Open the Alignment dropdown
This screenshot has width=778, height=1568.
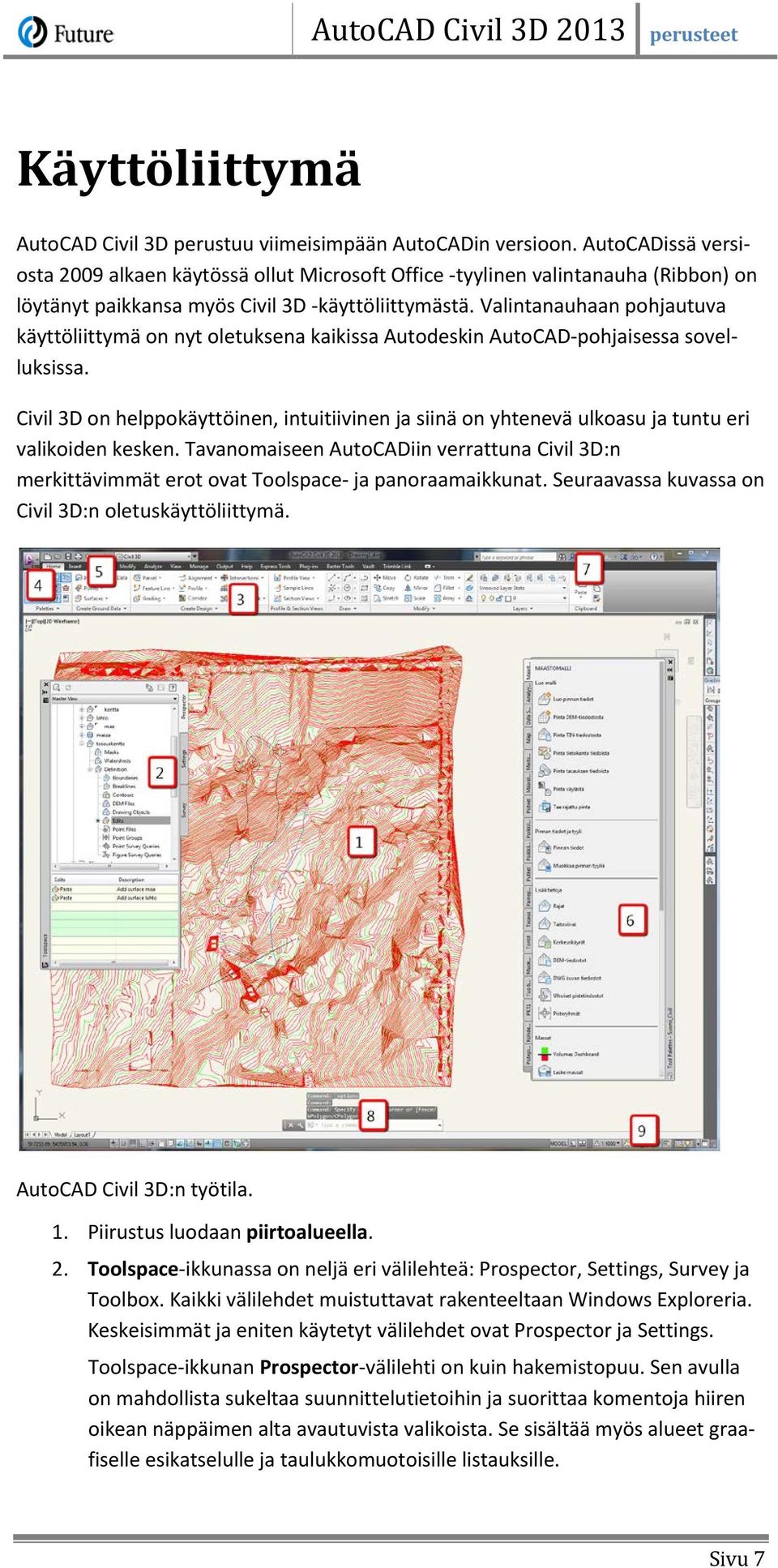198,577
